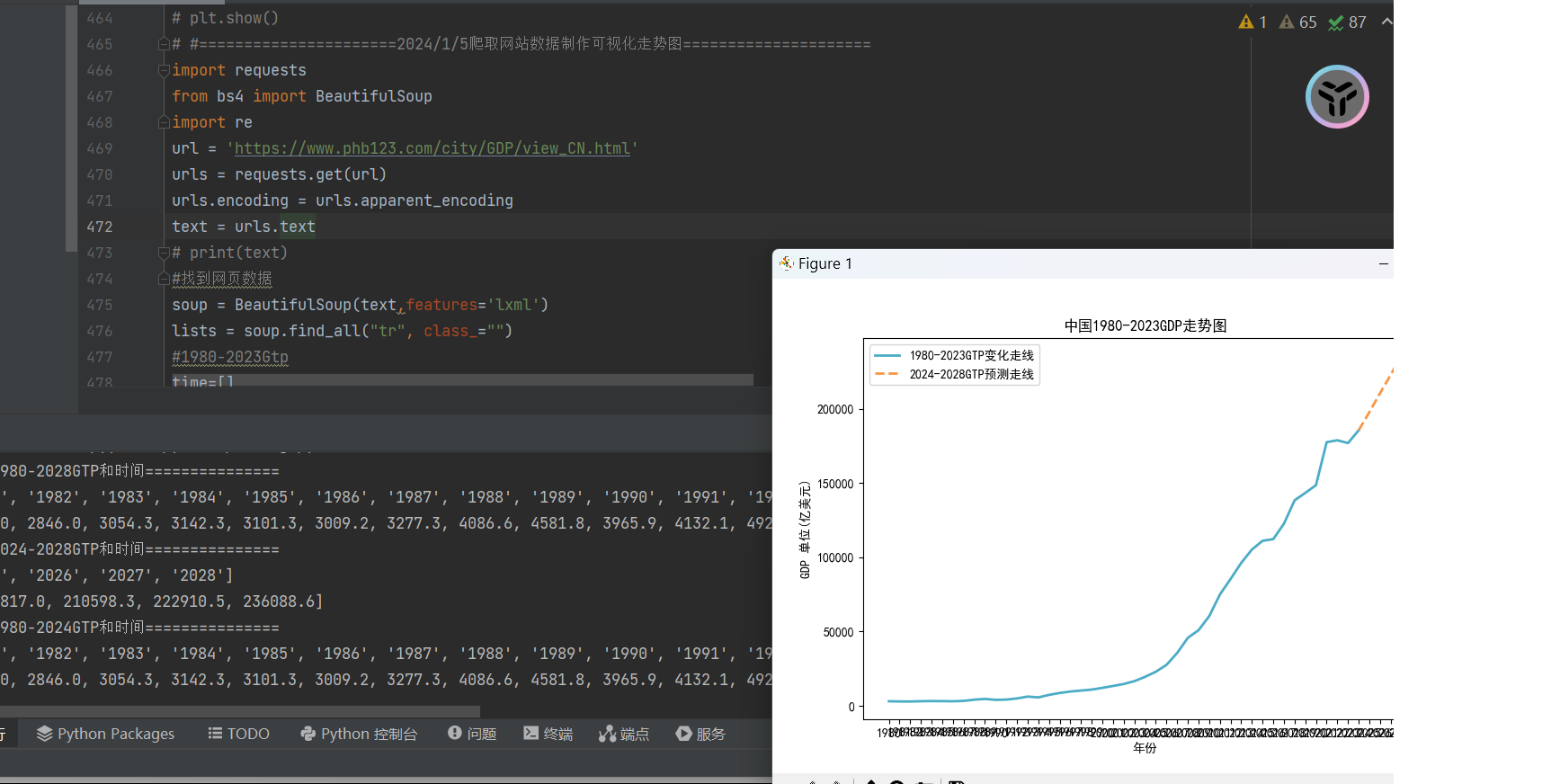The height and width of the screenshot is (784, 1560).
Task: Click the vertical scrollbar thumb left of the line numbers
Action: (71, 128)
